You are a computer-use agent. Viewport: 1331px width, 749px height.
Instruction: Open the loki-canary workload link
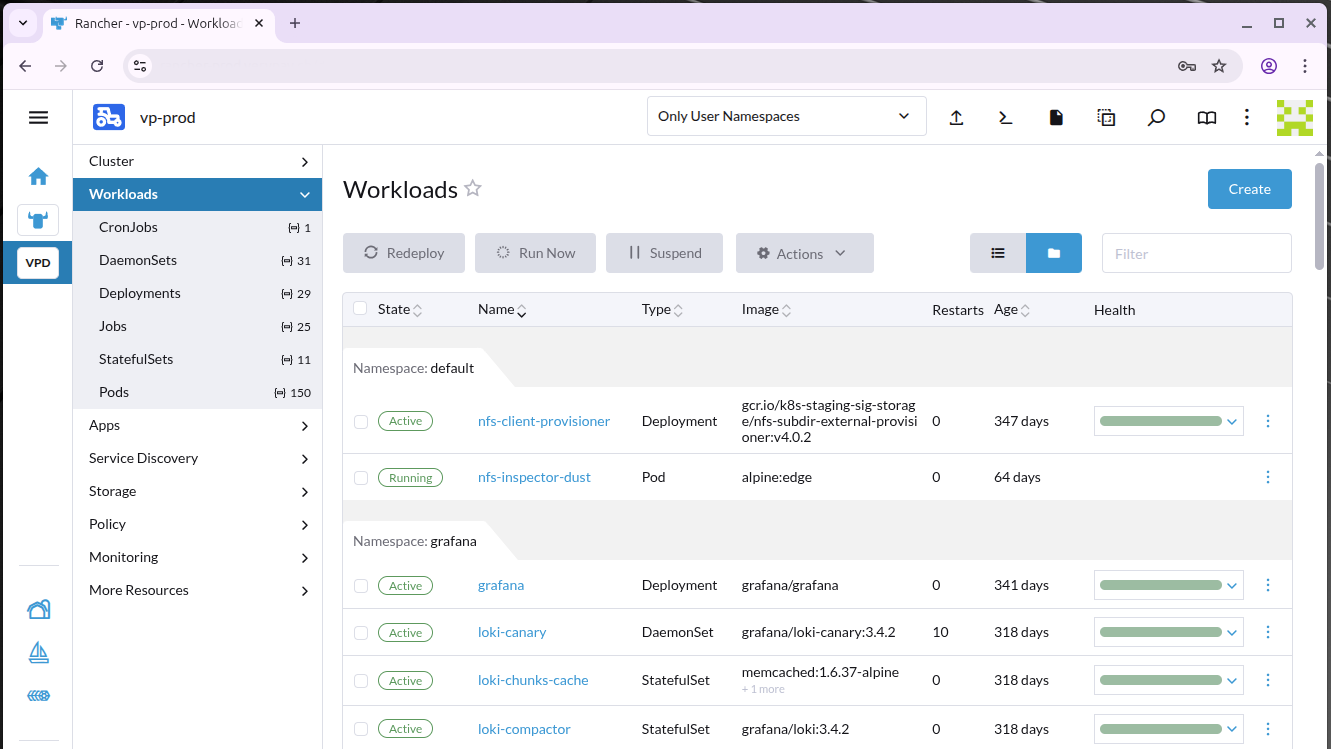(x=512, y=632)
